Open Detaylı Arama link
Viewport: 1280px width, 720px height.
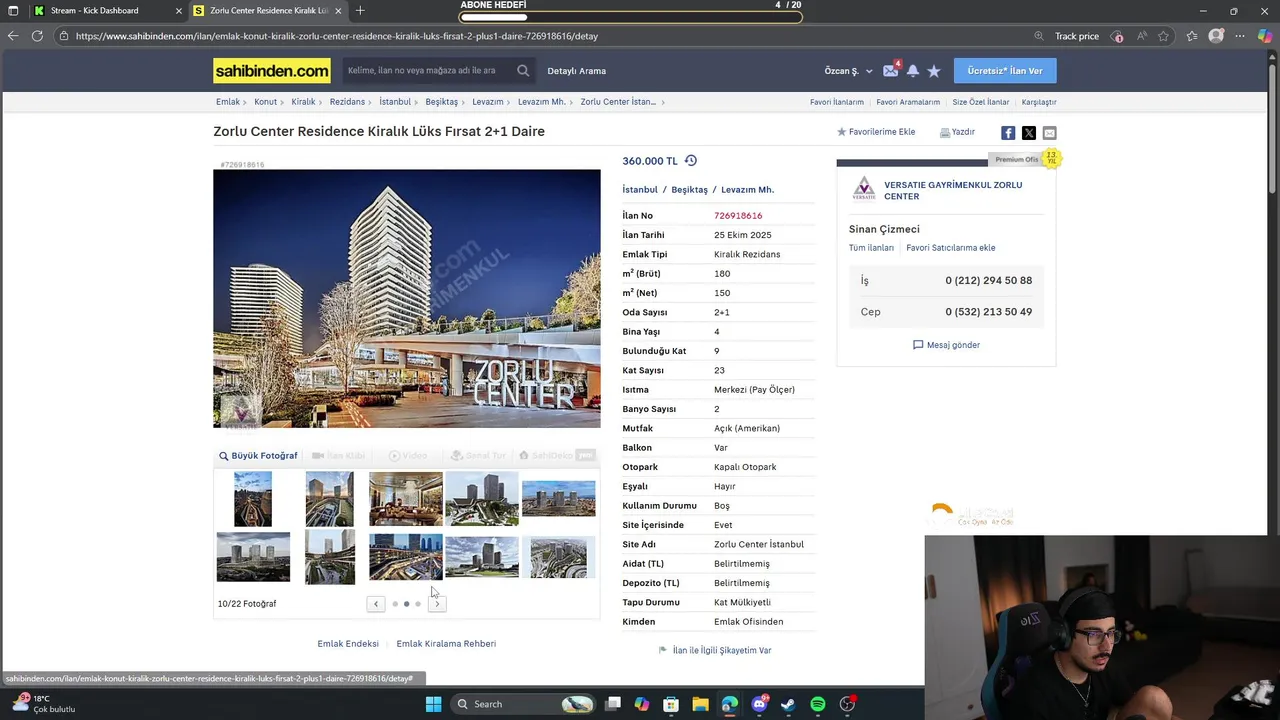(x=577, y=71)
